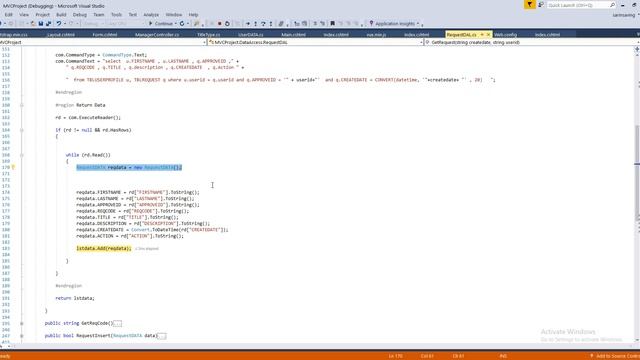Click the expanded ellipsis box after GetReqCode()
The image size is (640, 360).
[x=118, y=323]
